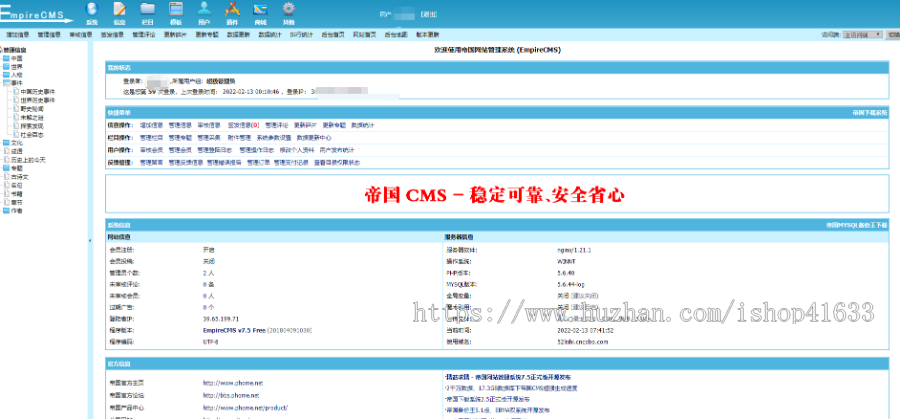
Task: Click the 帝国下载系统 header link
Action: [x=870, y=112]
